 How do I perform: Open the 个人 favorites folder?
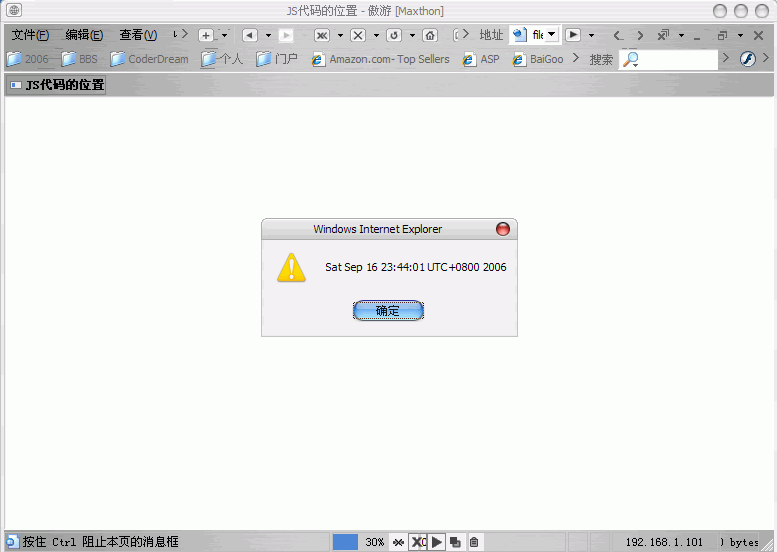(222, 59)
